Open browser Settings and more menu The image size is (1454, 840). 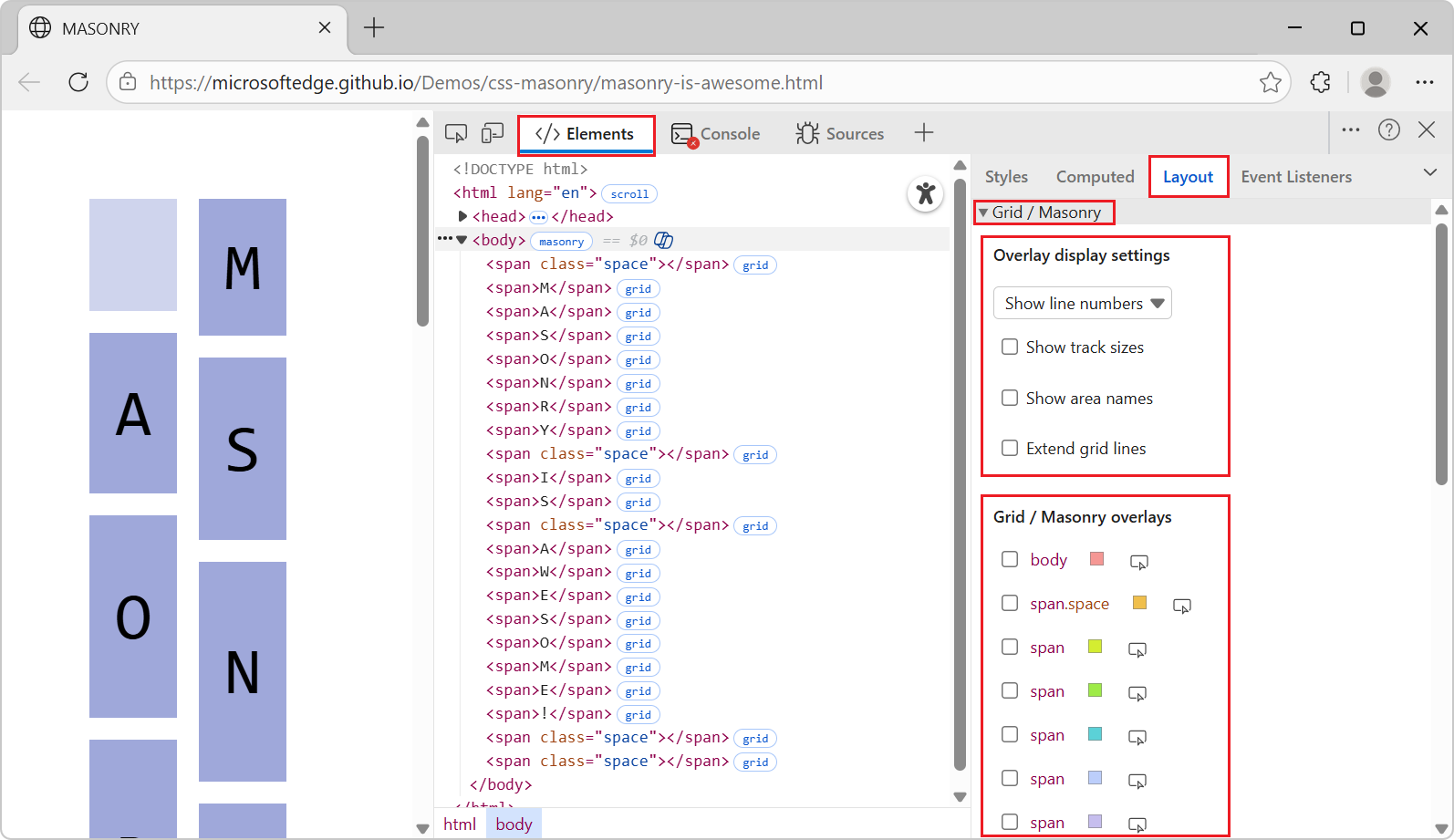[x=1425, y=82]
